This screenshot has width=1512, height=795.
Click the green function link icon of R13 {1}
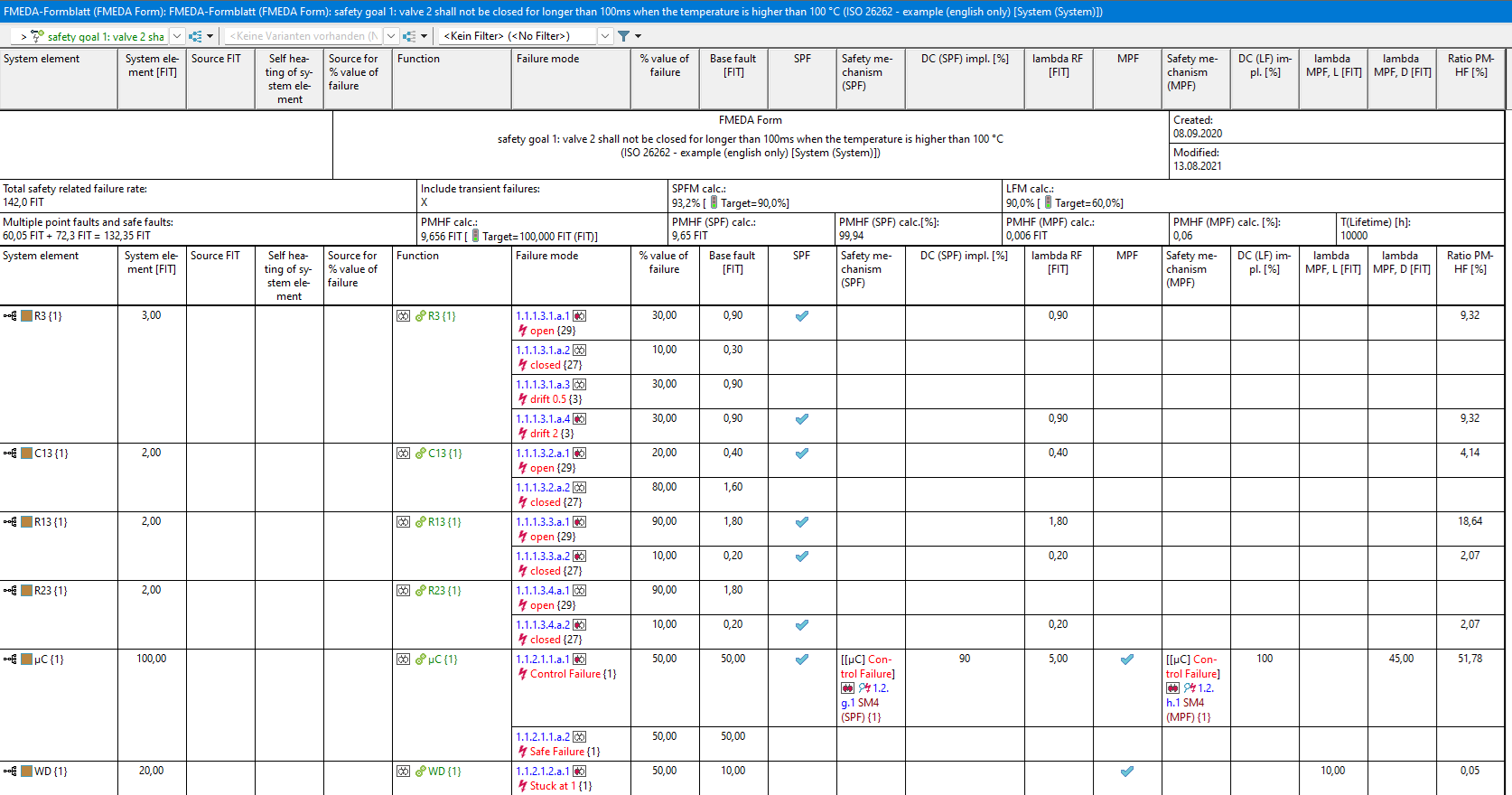tap(420, 522)
